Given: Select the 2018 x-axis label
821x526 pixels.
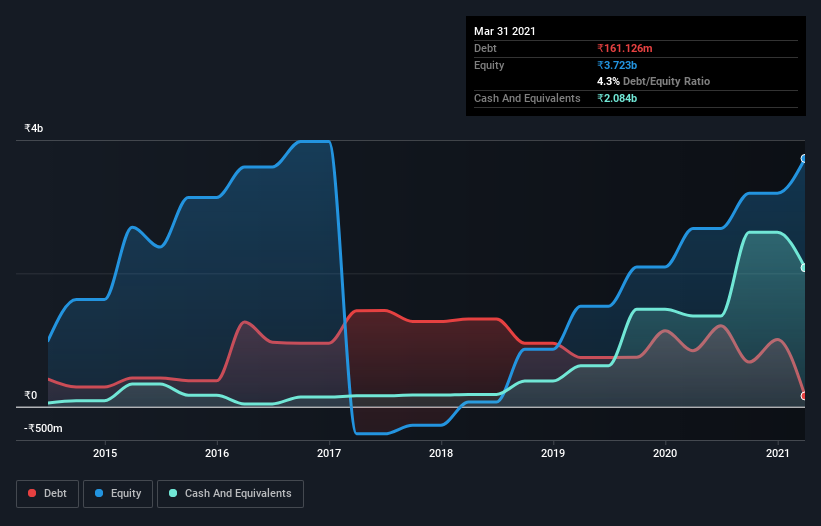Looking at the screenshot, I should point(441,453).
